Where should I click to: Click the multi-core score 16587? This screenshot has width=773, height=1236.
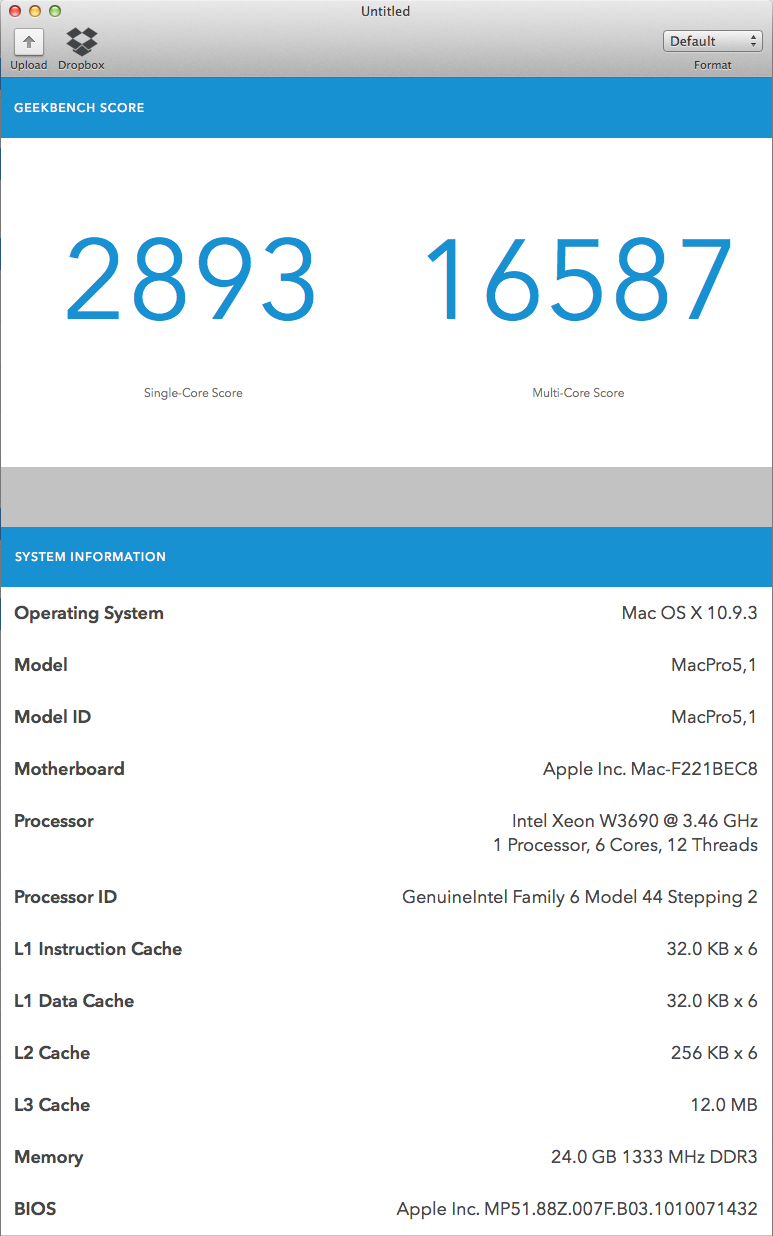[578, 277]
